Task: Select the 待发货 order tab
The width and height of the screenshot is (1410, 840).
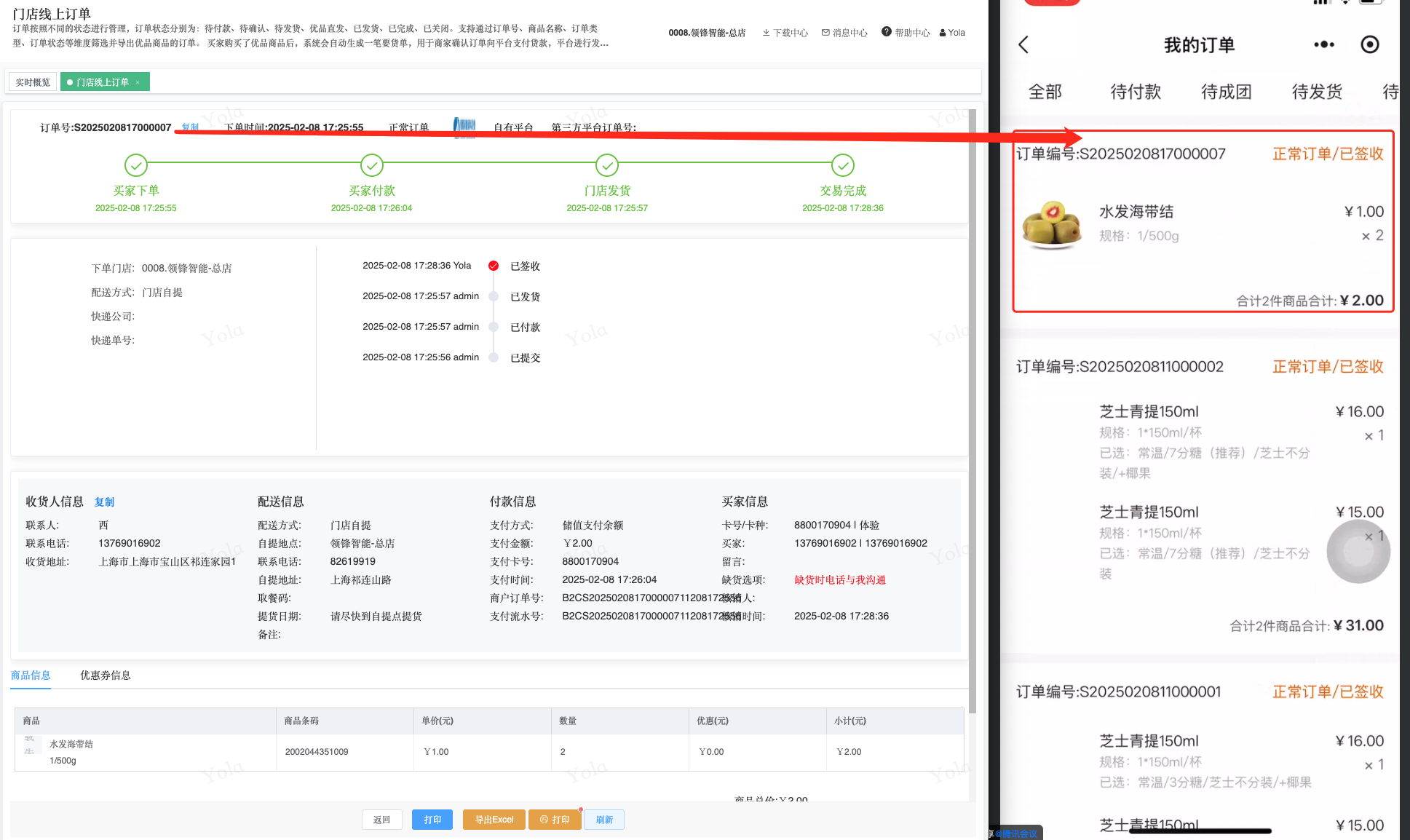Action: point(1316,92)
